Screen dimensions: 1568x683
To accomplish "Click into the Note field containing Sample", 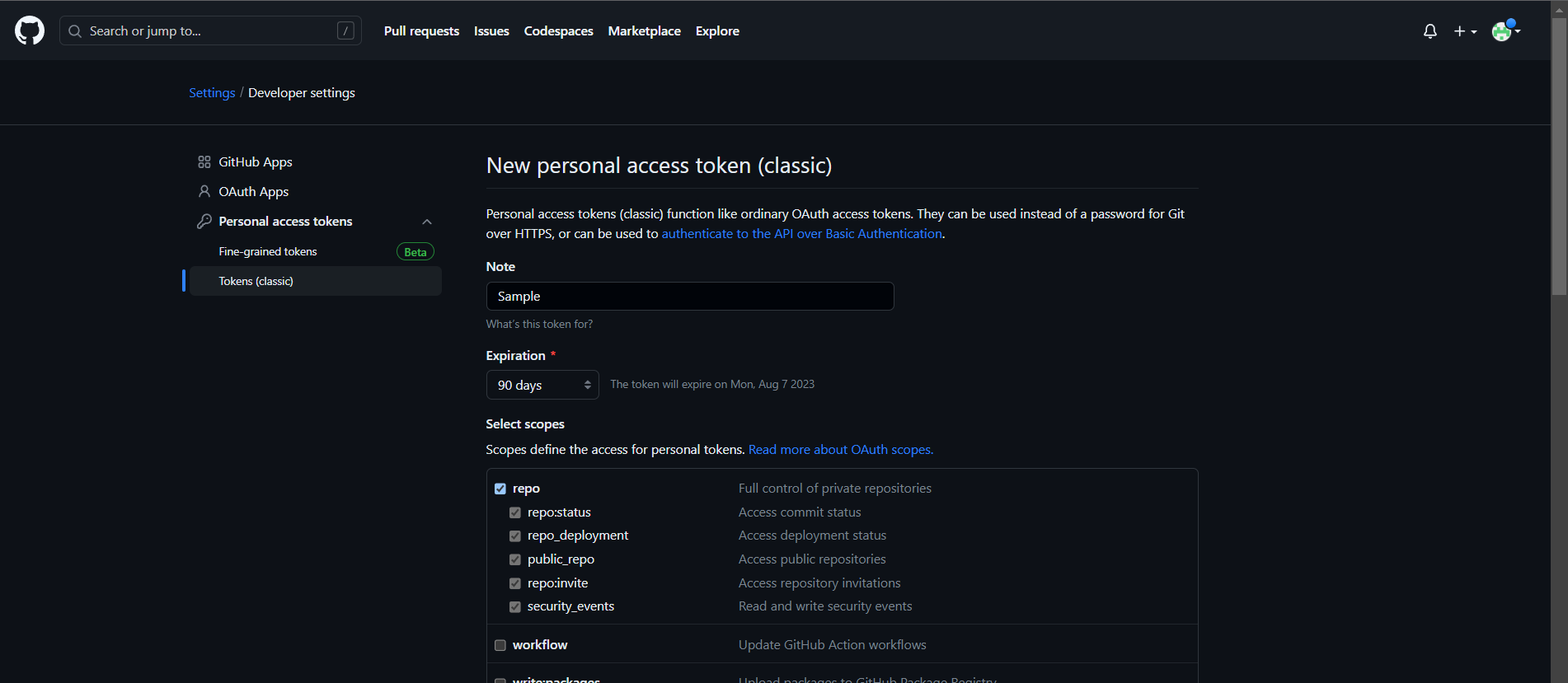I will 690,297.
